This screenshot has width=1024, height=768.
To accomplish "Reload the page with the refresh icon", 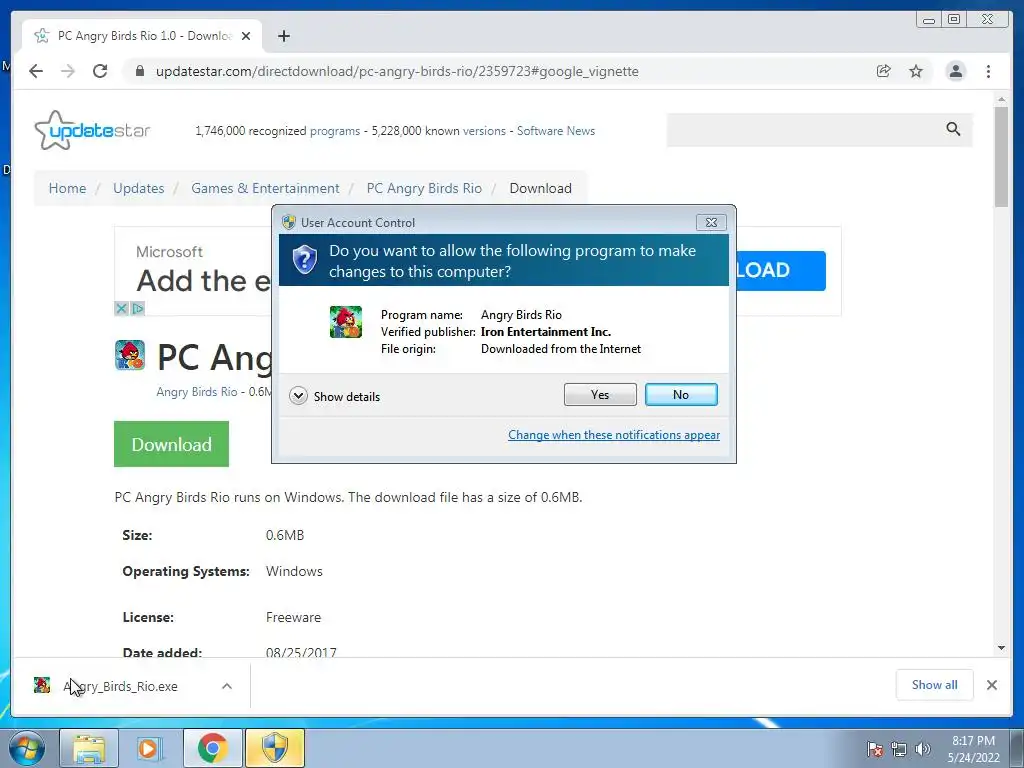I will point(100,71).
